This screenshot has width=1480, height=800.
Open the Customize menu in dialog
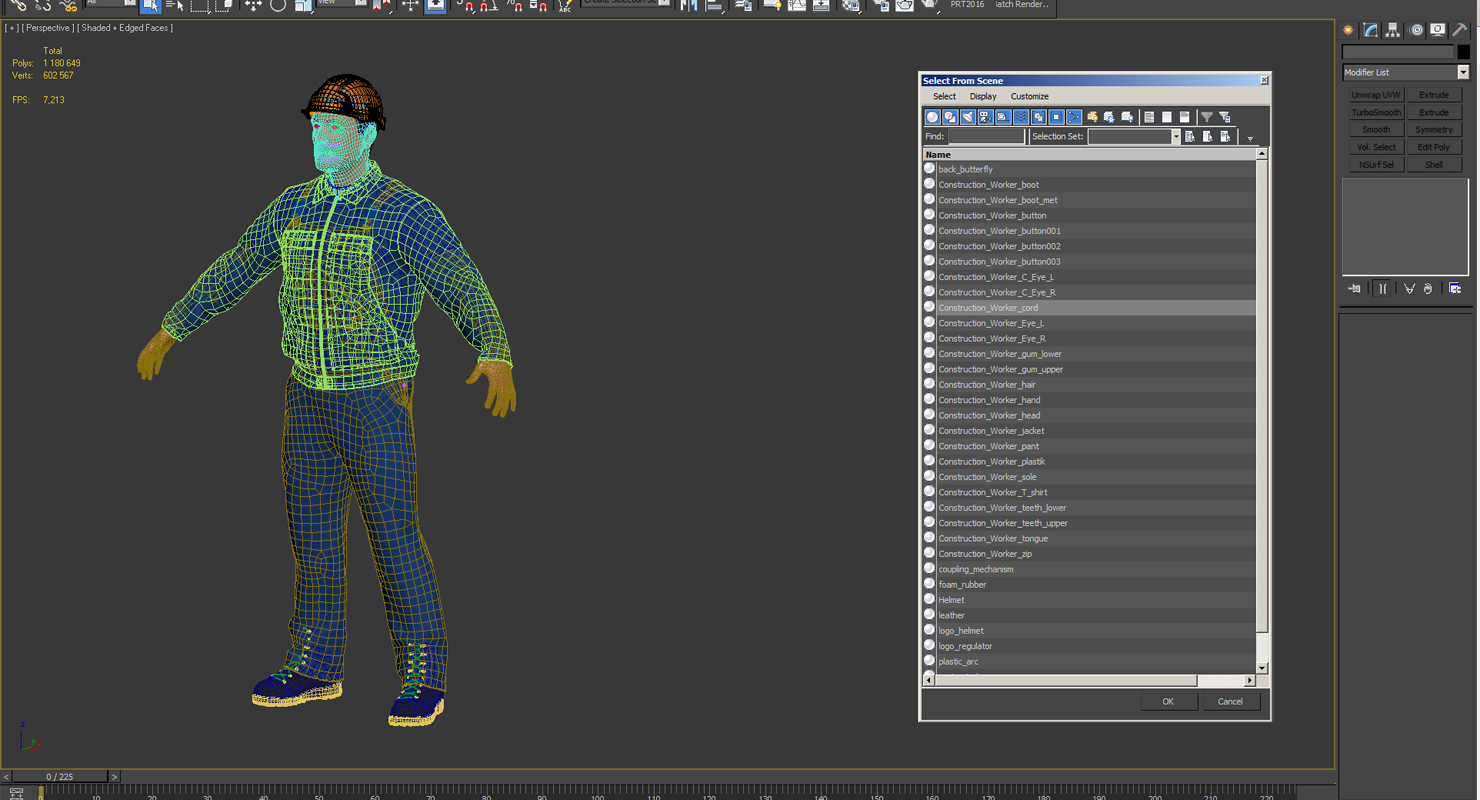pyautogui.click(x=1029, y=97)
